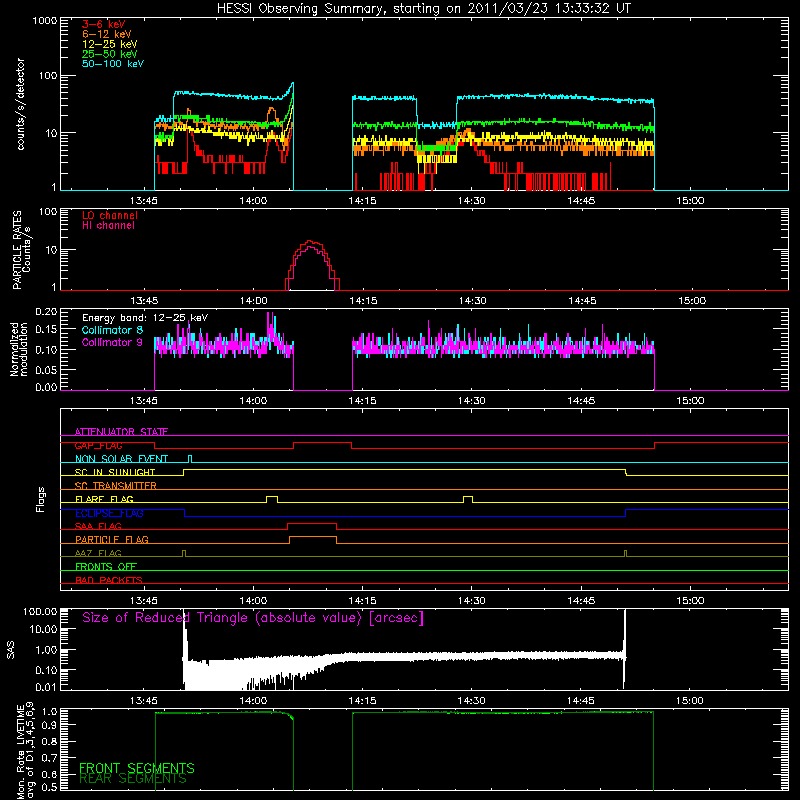Click the NON_SOLAR_EVENT short pulse
Image resolution: width=800 pixels, height=800 pixels.
pos(190,458)
